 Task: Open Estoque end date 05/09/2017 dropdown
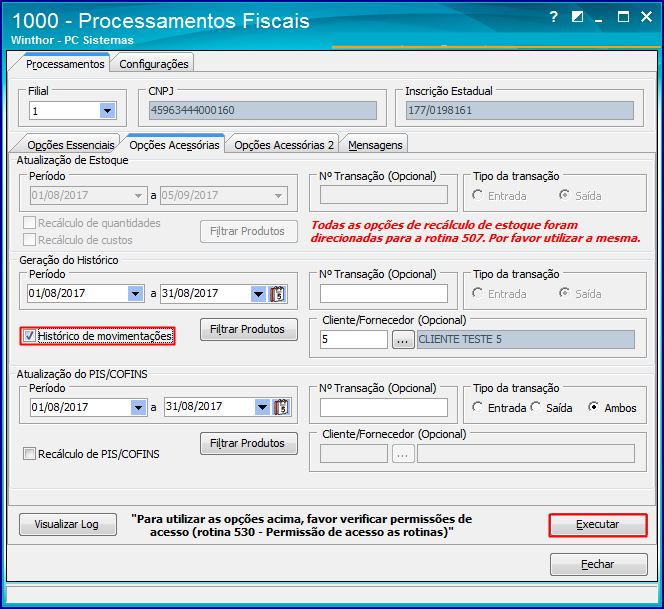click(x=278, y=196)
